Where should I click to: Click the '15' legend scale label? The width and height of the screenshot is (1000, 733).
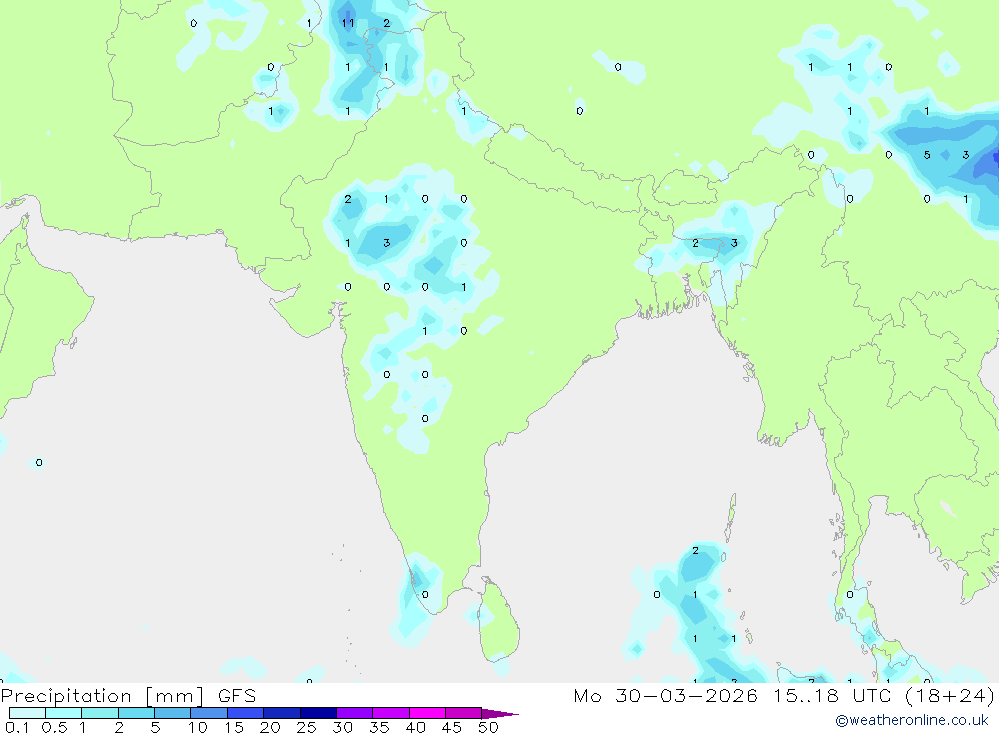pyautogui.click(x=234, y=727)
